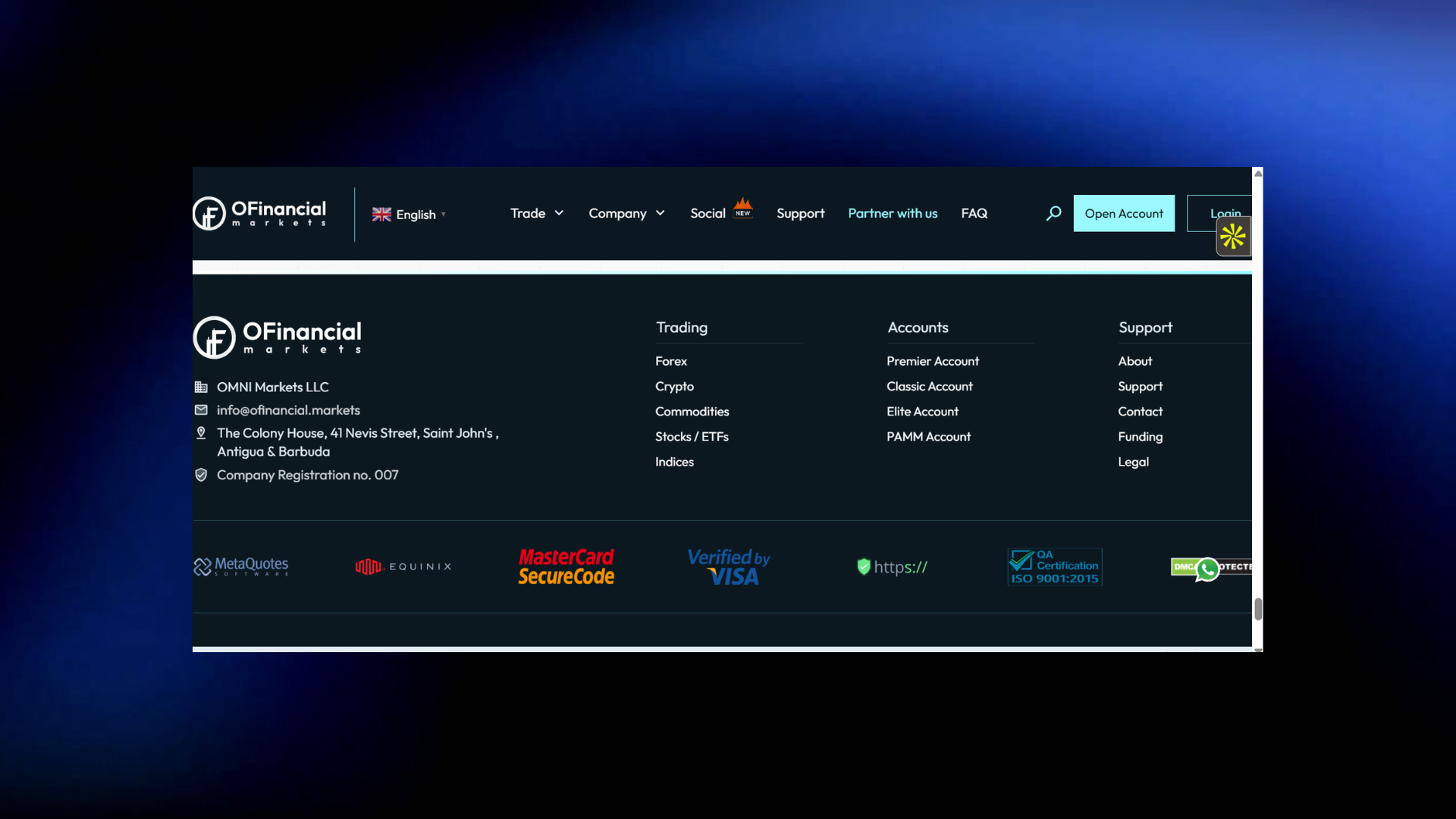Click the UK flag language icon
Image resolution: width=1456 pixels, height=819 pixels.
[381, 215]
